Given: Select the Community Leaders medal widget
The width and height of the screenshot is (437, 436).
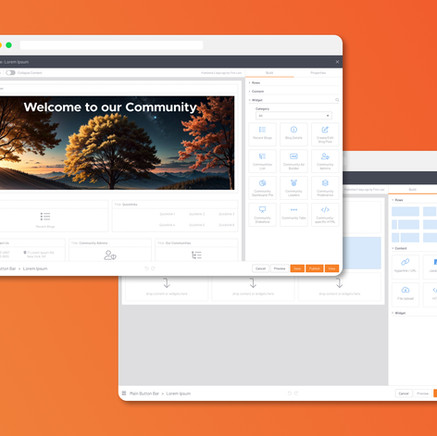Looking at the screenshot, I should point(294,187).
